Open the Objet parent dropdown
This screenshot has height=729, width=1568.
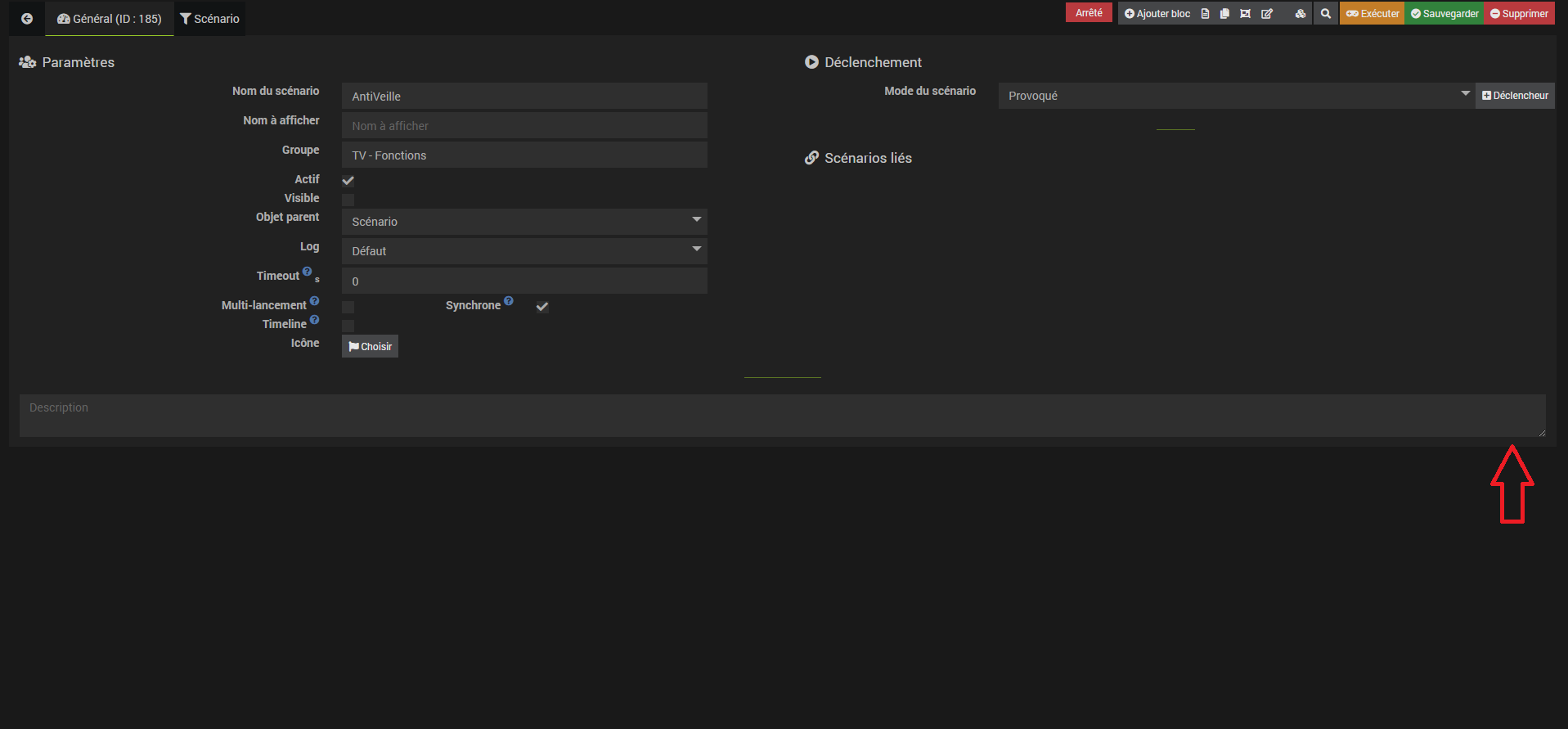click(524, 222)
